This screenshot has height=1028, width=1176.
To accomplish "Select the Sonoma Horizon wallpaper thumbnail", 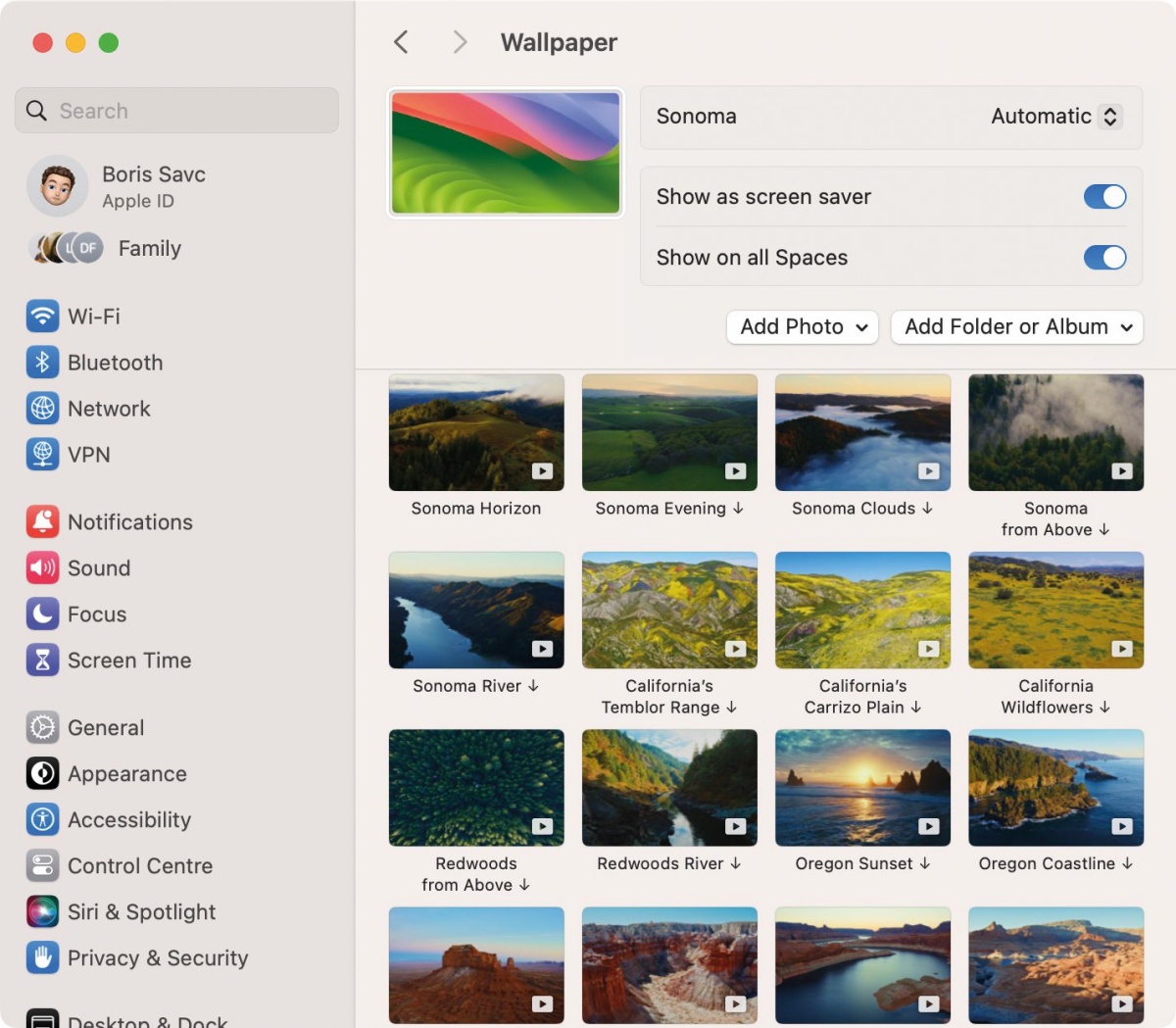I will point(476,432).
